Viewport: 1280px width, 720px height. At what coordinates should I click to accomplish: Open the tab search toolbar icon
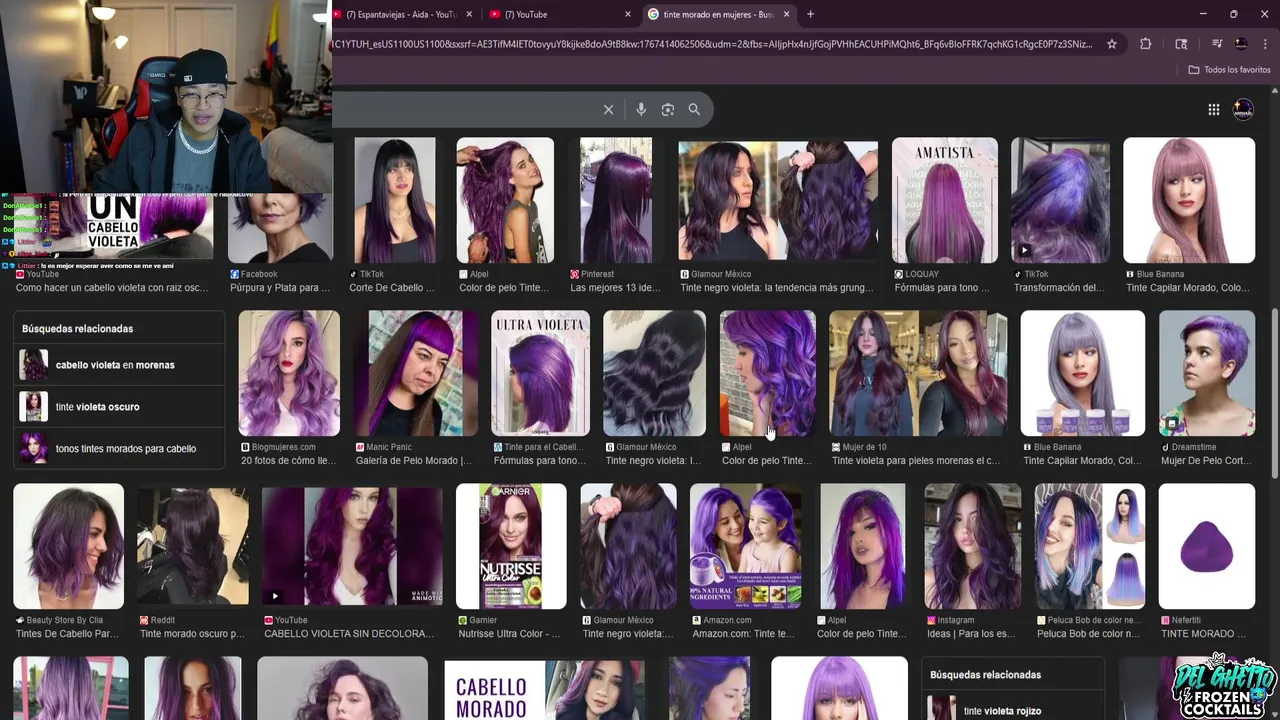pos(1181,44)
